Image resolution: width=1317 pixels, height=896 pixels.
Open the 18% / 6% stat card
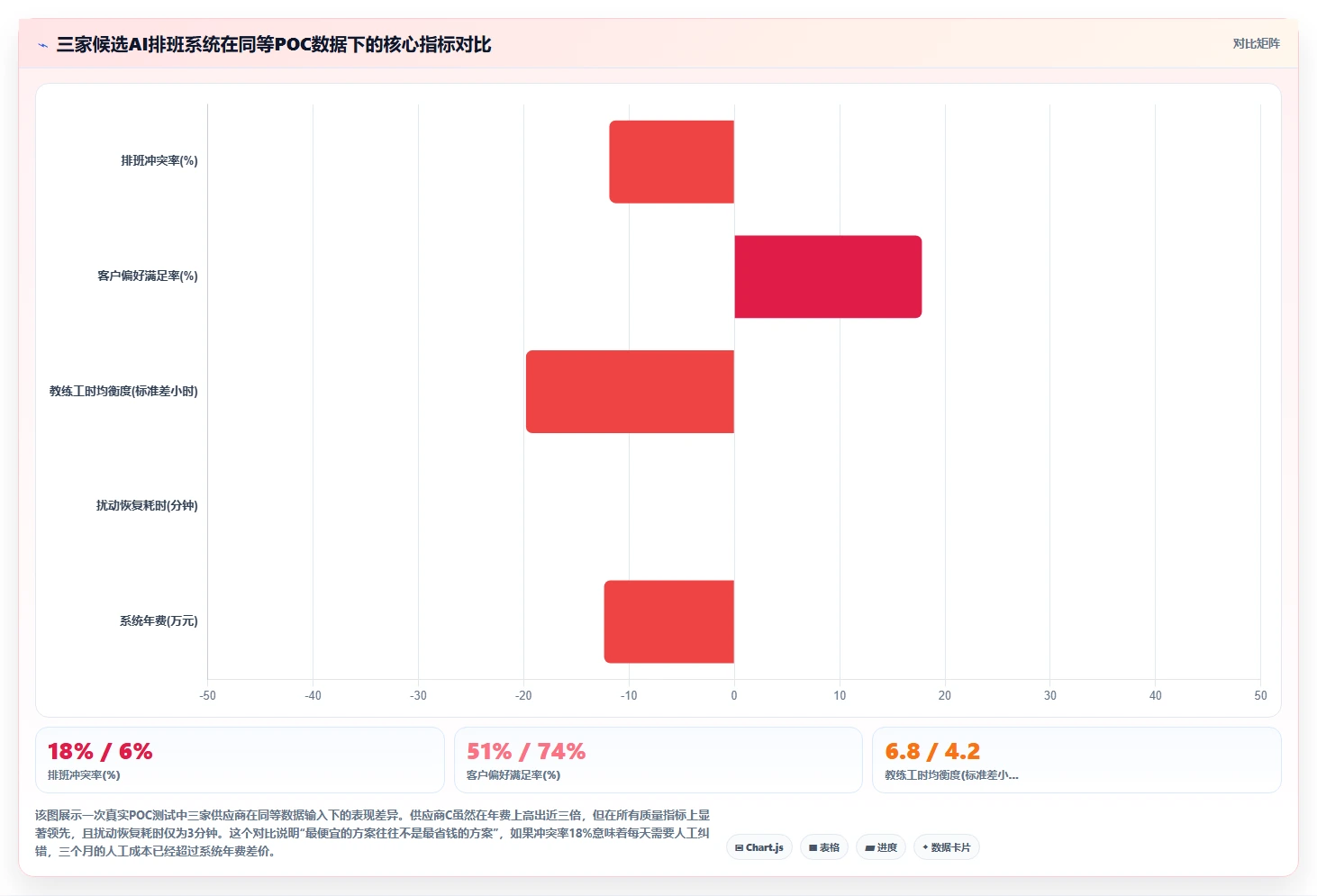click(240, 760)
